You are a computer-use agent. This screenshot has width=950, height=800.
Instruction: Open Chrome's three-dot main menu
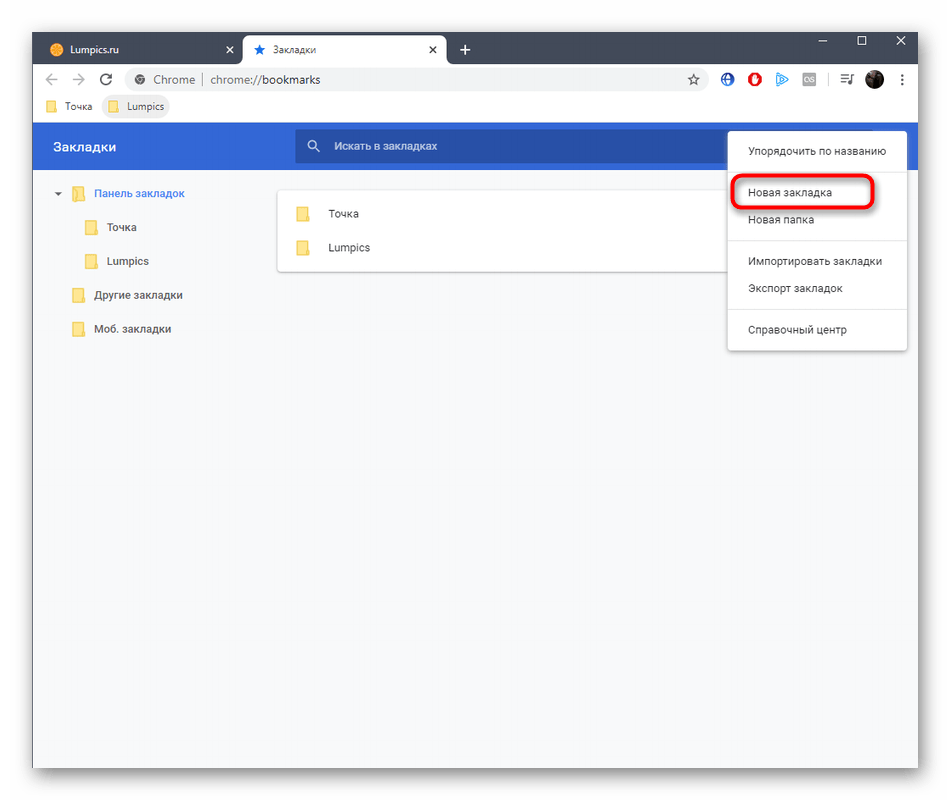coord(902,79)
